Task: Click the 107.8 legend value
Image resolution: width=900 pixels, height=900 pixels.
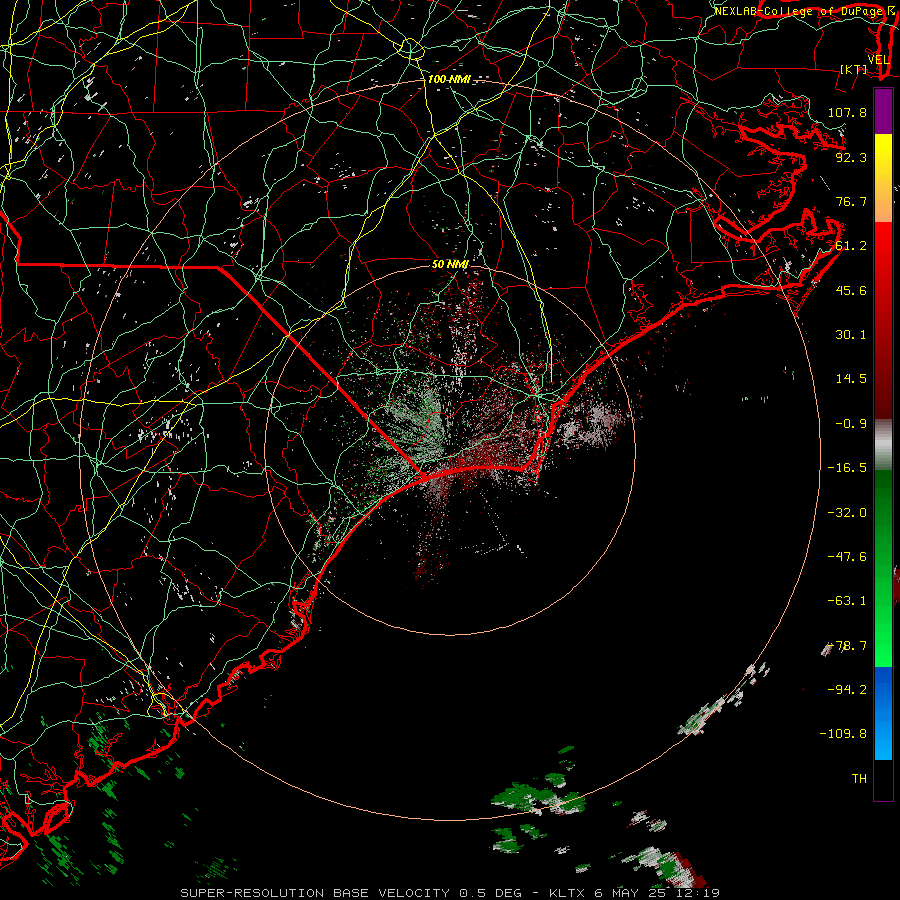Action: click(847, 112)
